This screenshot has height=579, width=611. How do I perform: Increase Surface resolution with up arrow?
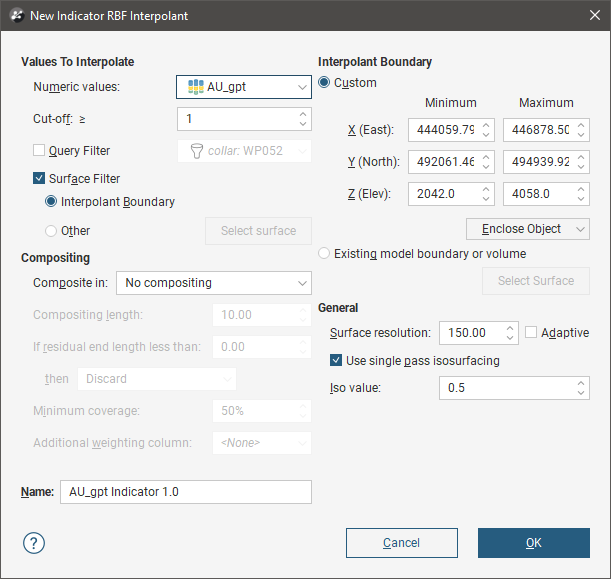(511, 328)
